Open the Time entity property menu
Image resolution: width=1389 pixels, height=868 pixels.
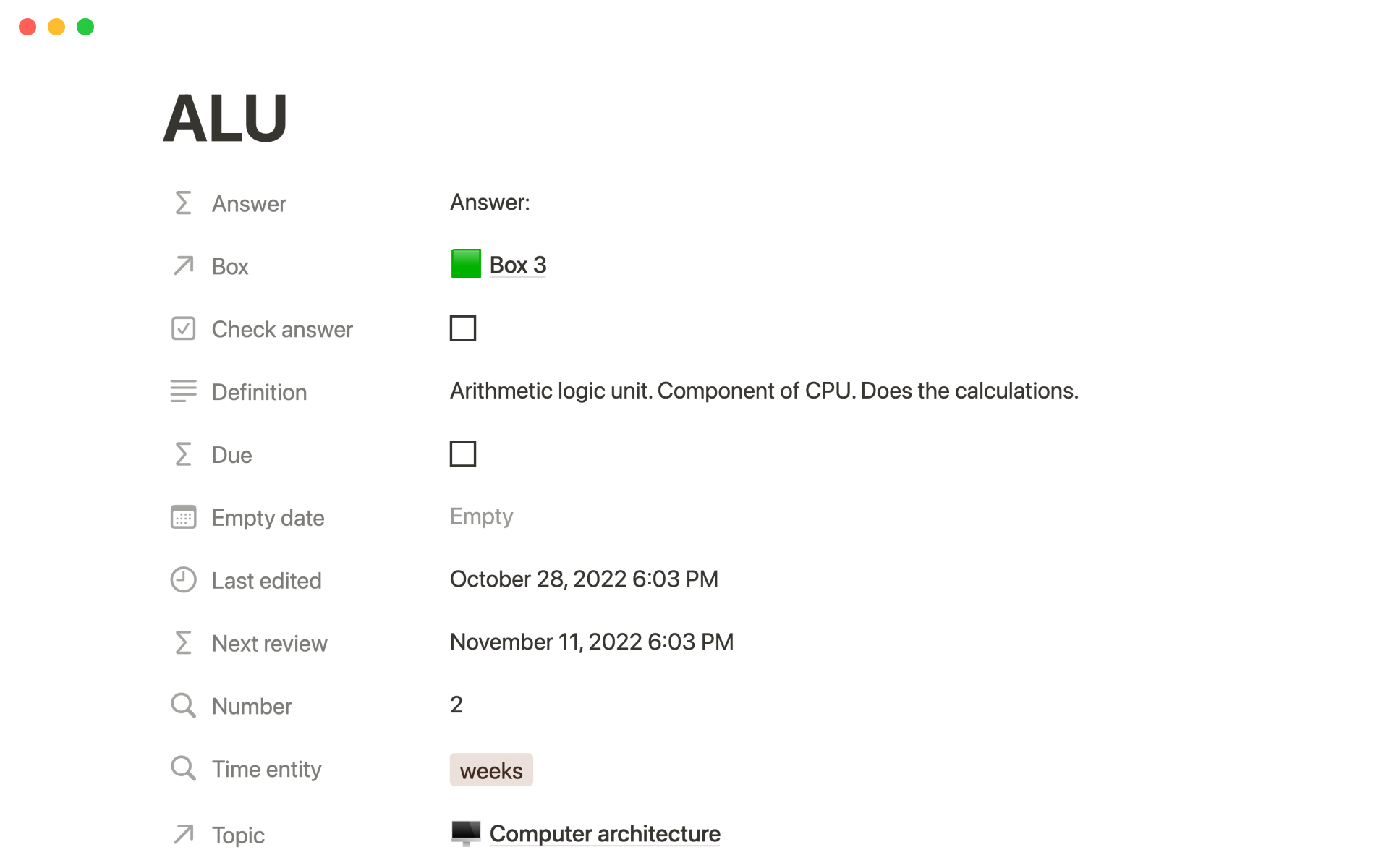(266, 769)
